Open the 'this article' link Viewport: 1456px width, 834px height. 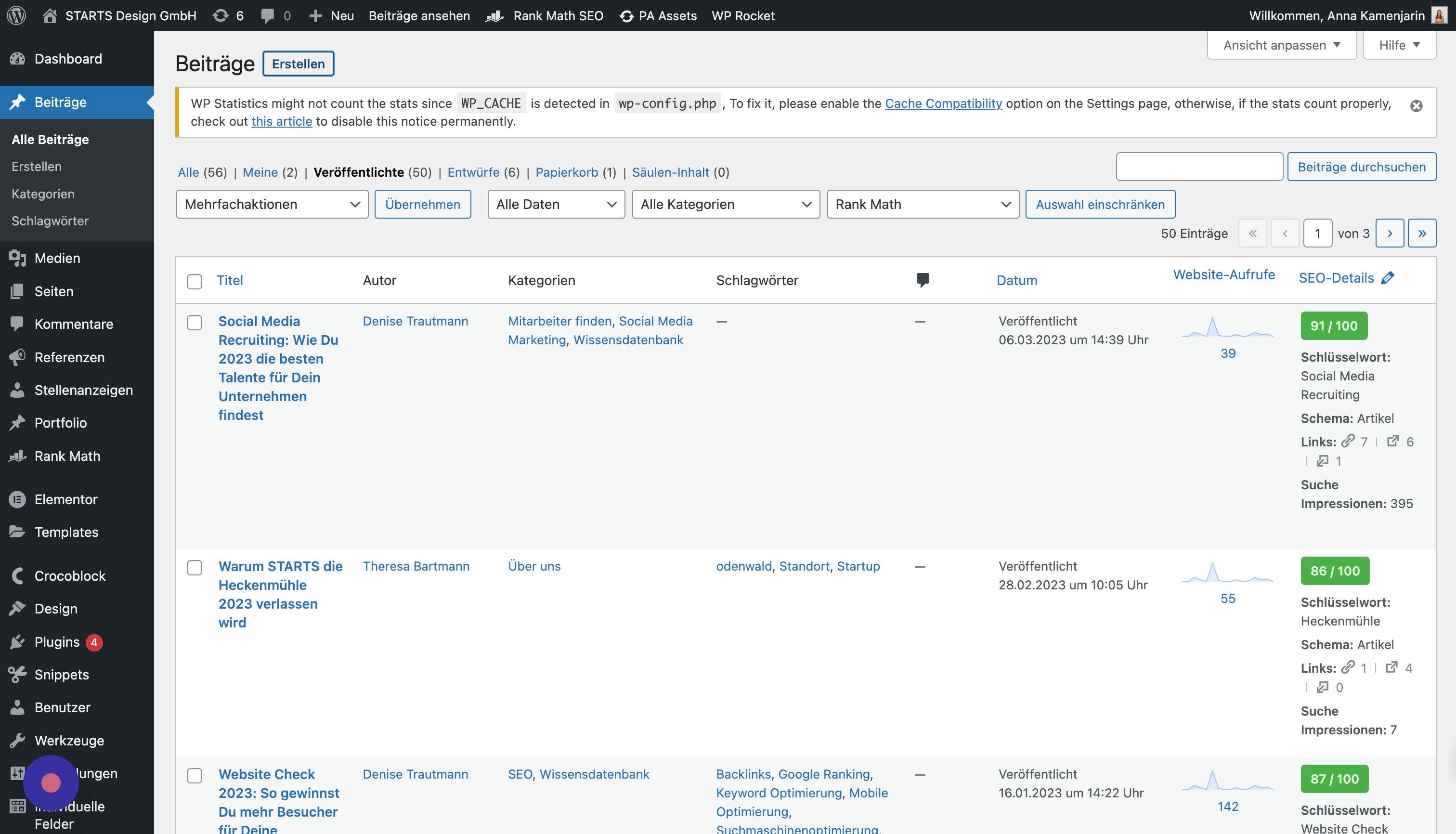tap(282, 121)
